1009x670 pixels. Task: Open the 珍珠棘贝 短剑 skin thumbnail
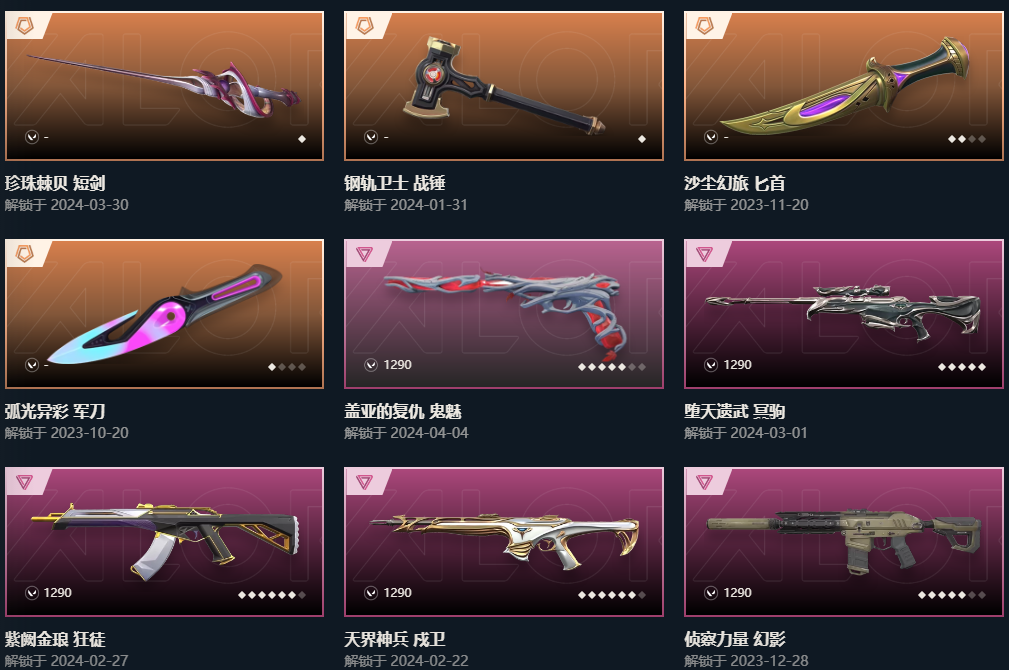pos(164,86)
